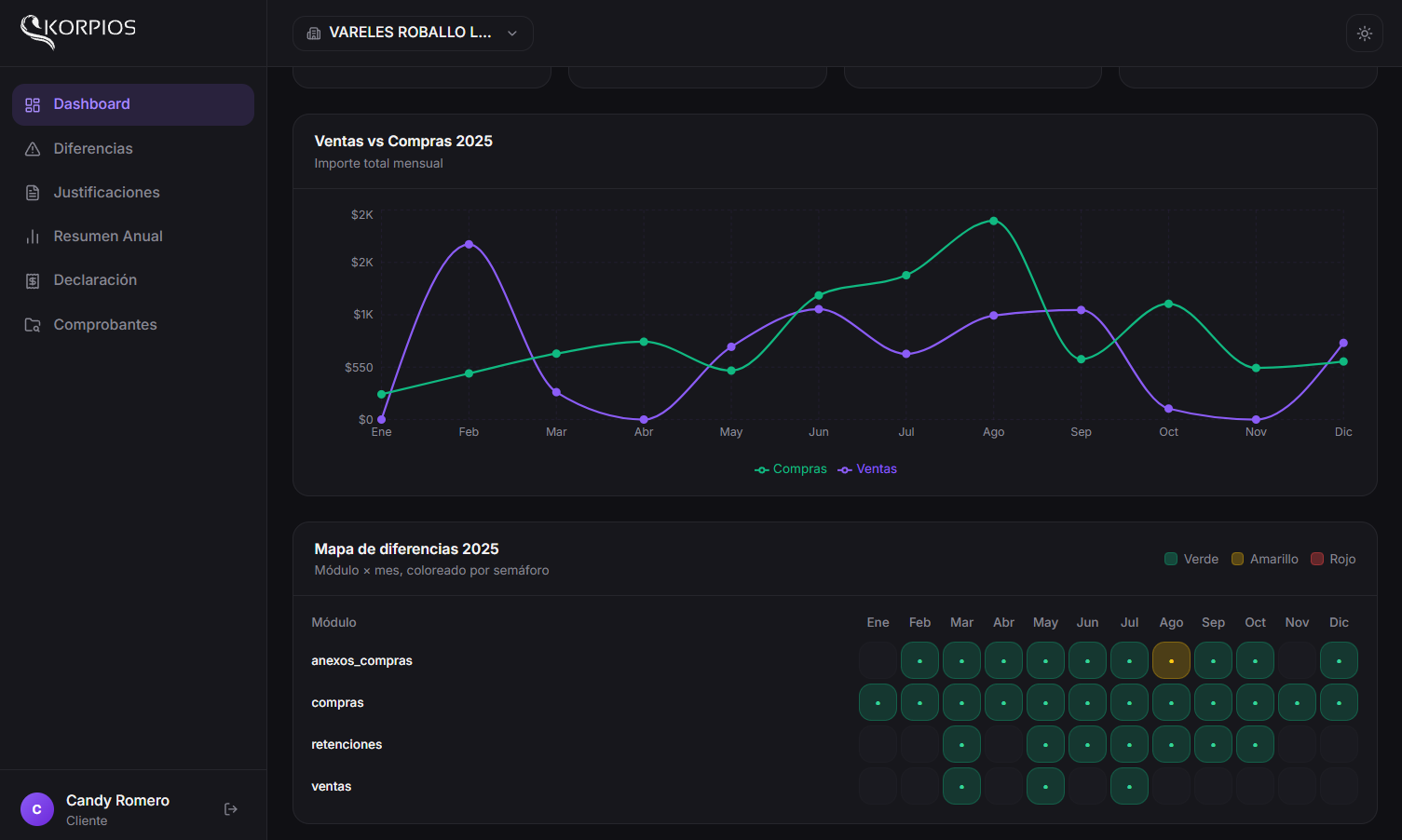Expand the company selector chevron
Image resolution: width=1402 pixels, height=840 pixels.
[511, 33]
